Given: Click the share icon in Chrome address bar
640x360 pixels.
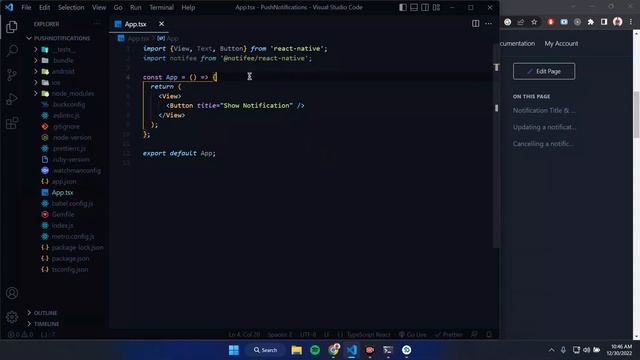Looking at the screenshot, I should click(x=521, y=22).
